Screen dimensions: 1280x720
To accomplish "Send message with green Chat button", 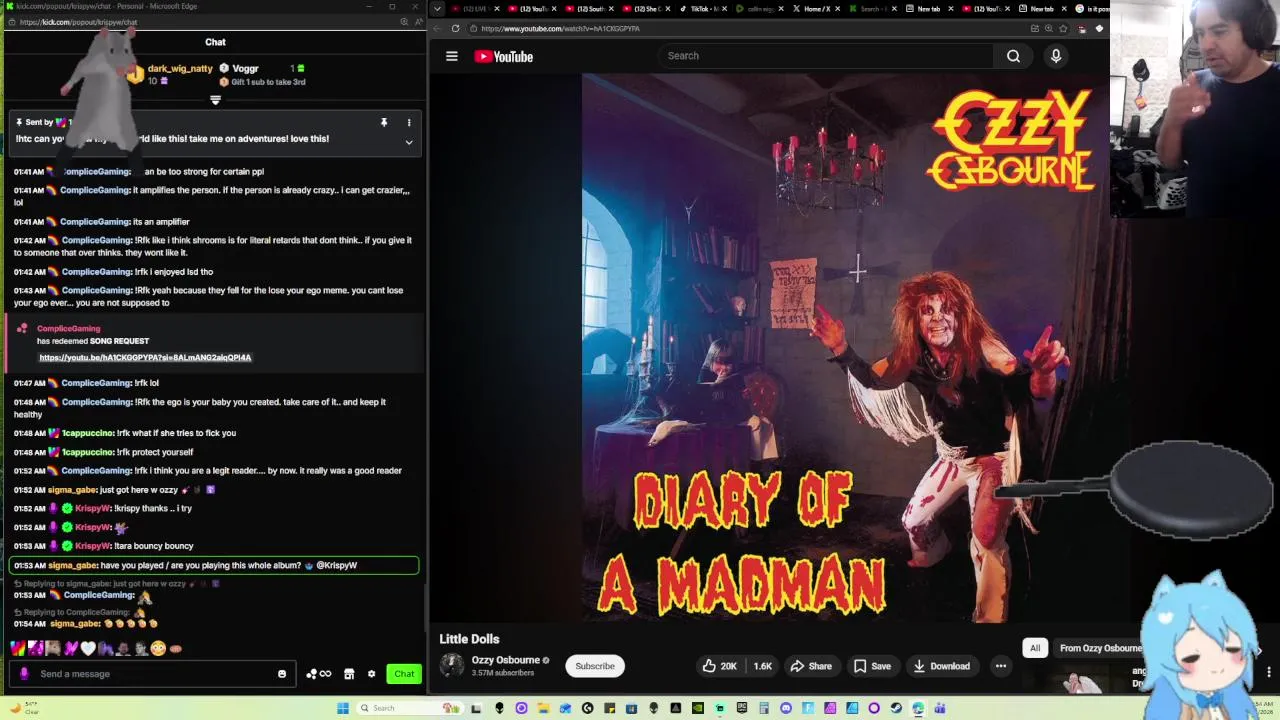I will pyautogui.click(x=404, y=674).
